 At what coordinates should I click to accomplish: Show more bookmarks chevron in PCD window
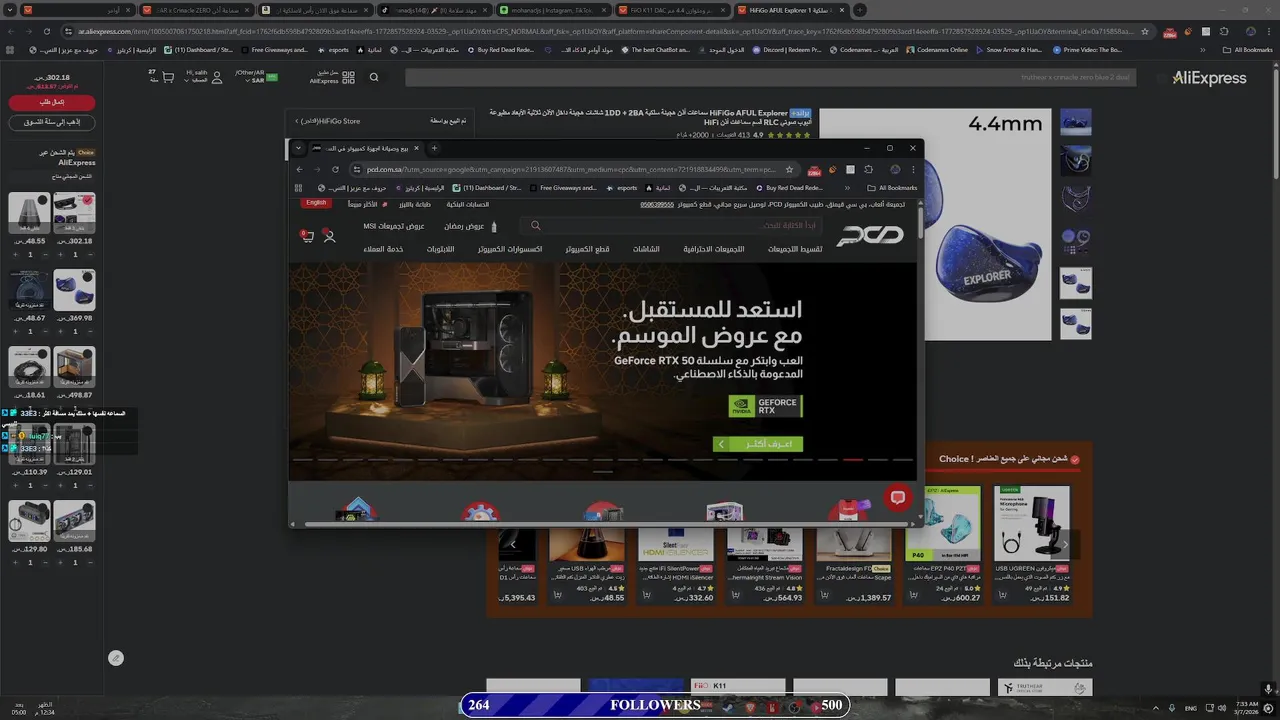point(847,188)
